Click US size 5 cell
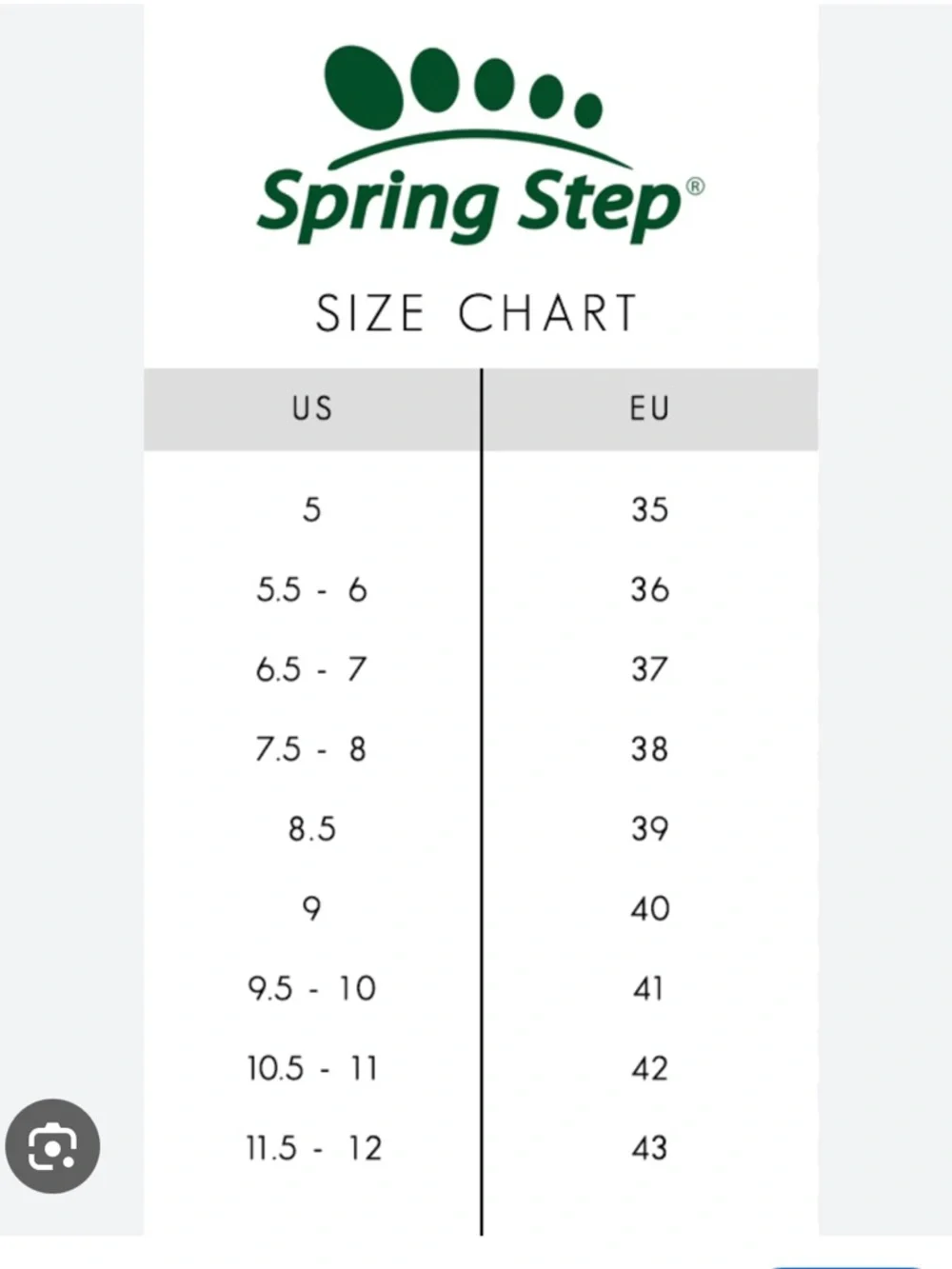Image resolution: width=952 pixels, height=1269 pixels. [x=312, y=510]
